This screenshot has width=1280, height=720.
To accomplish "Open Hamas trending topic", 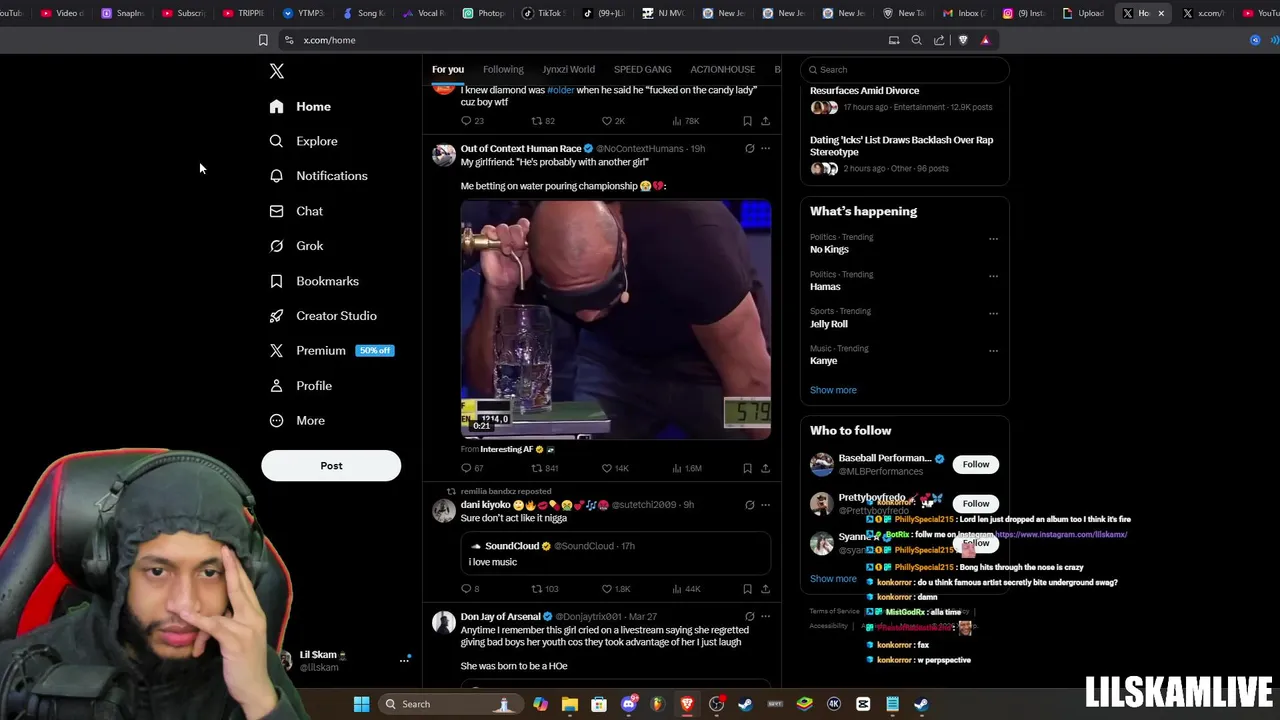I will click(825, 287).
